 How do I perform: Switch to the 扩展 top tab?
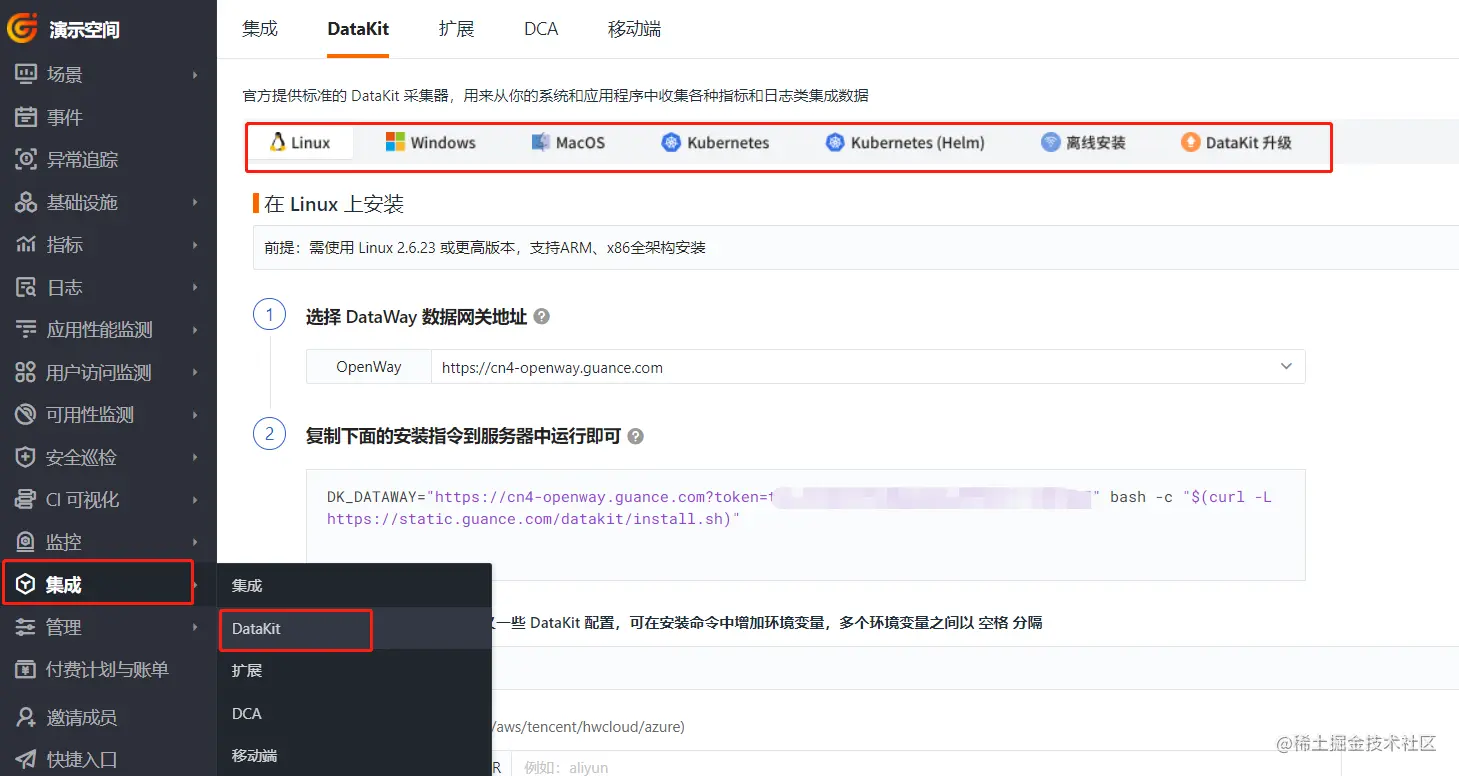tap(456, 29)
